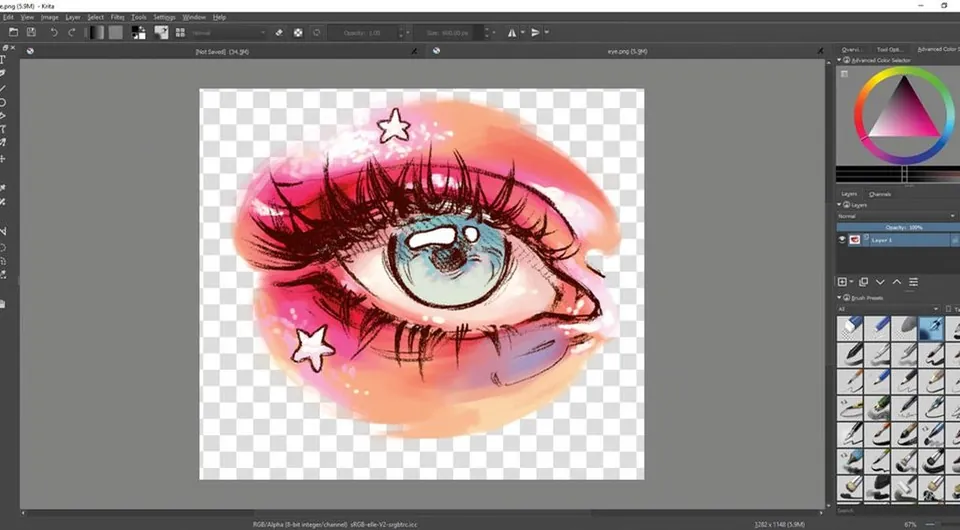Collapse the Layers docker

point(839,205)
